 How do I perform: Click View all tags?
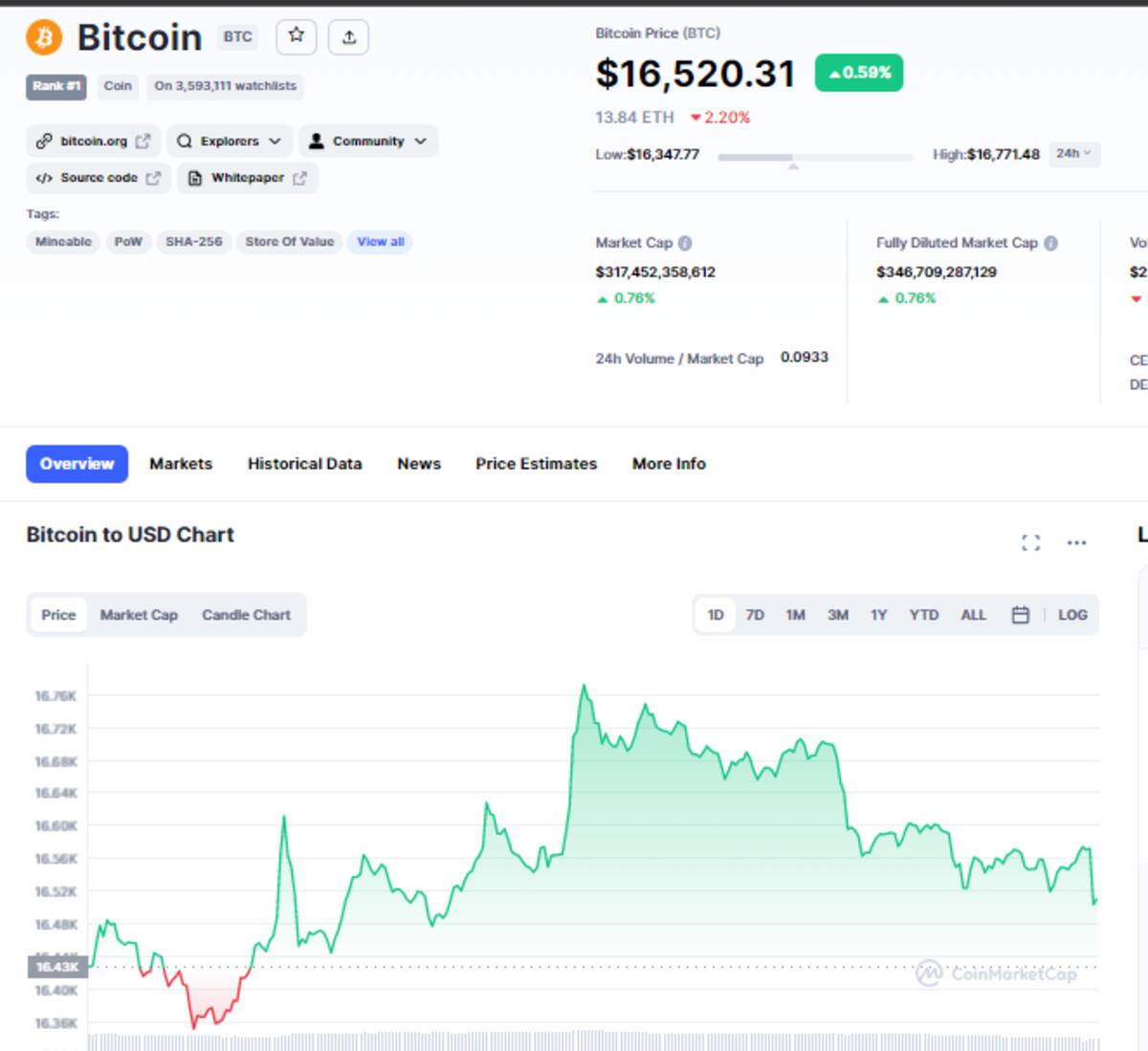[381, 242]
